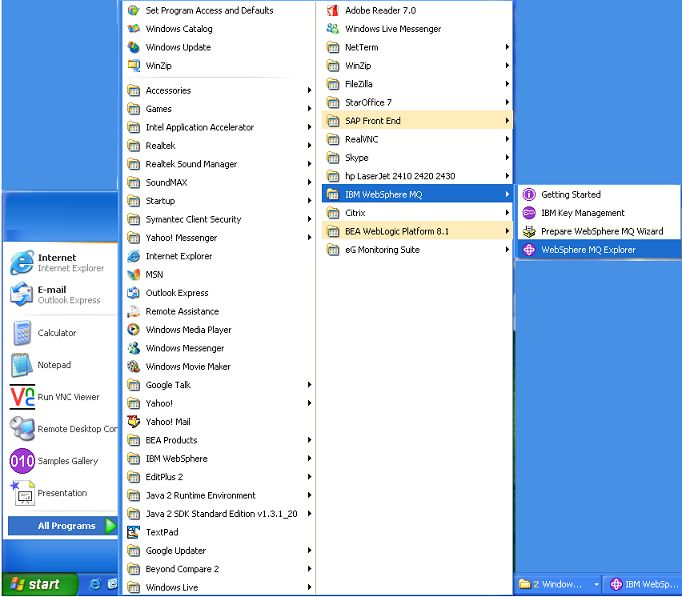
Task: Select Intel Application Accelerator folder
Action: pyautogui.click(x=219, y=127)
